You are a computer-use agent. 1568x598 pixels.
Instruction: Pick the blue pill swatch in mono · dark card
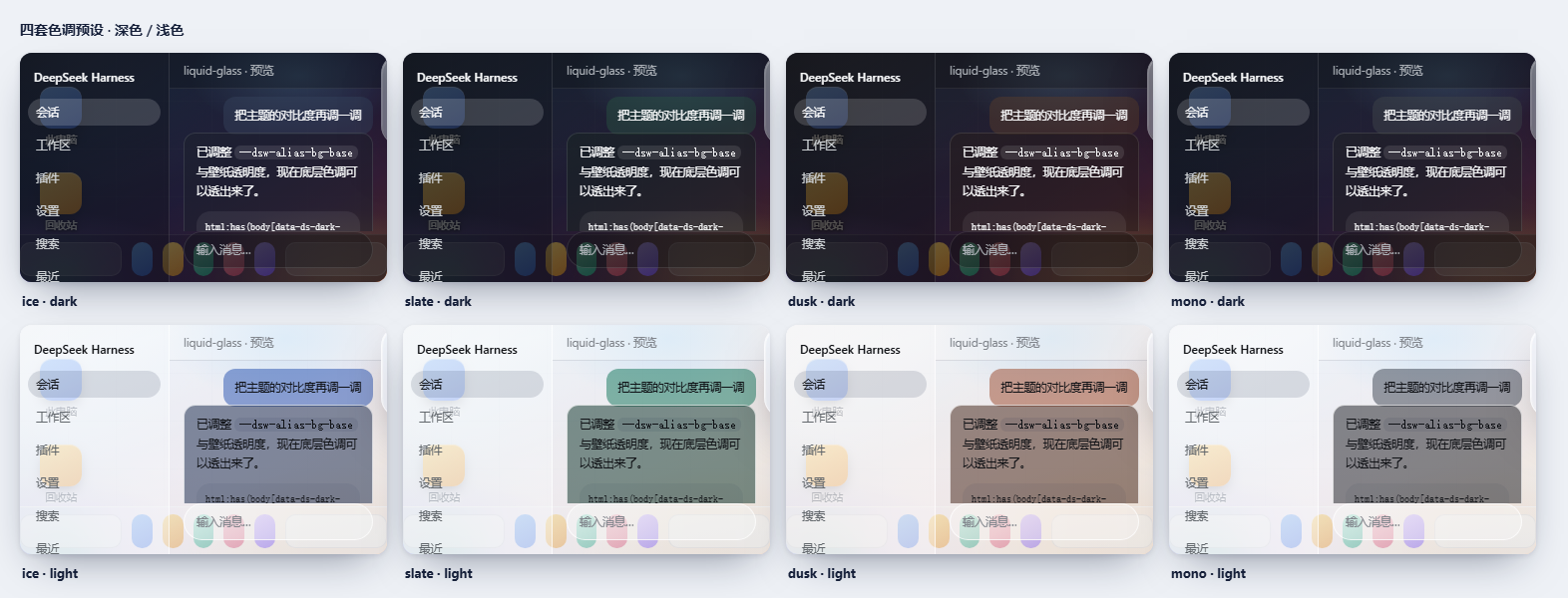point(1291,258)
